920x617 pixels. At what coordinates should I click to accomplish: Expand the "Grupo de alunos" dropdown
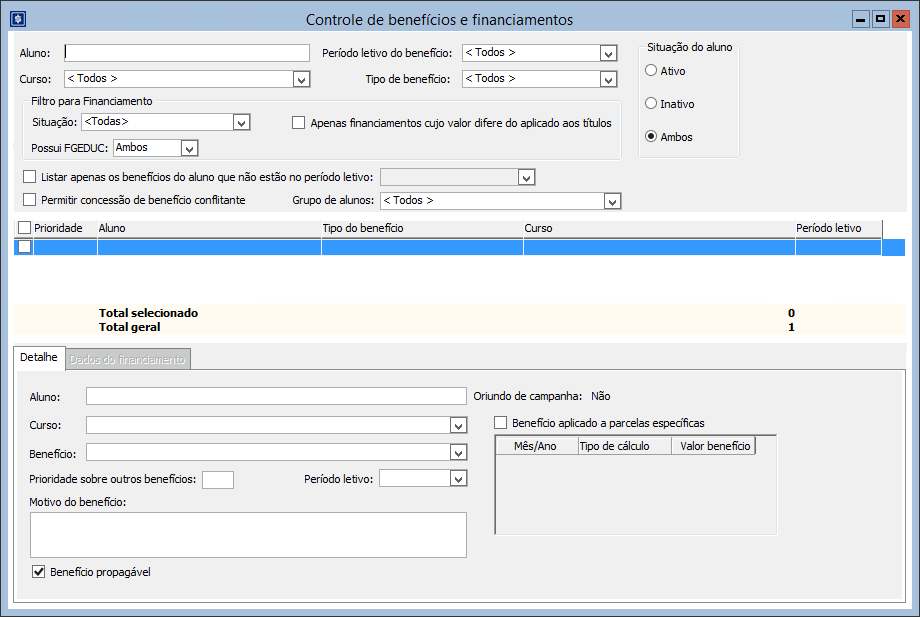click(x=611, y=200)
